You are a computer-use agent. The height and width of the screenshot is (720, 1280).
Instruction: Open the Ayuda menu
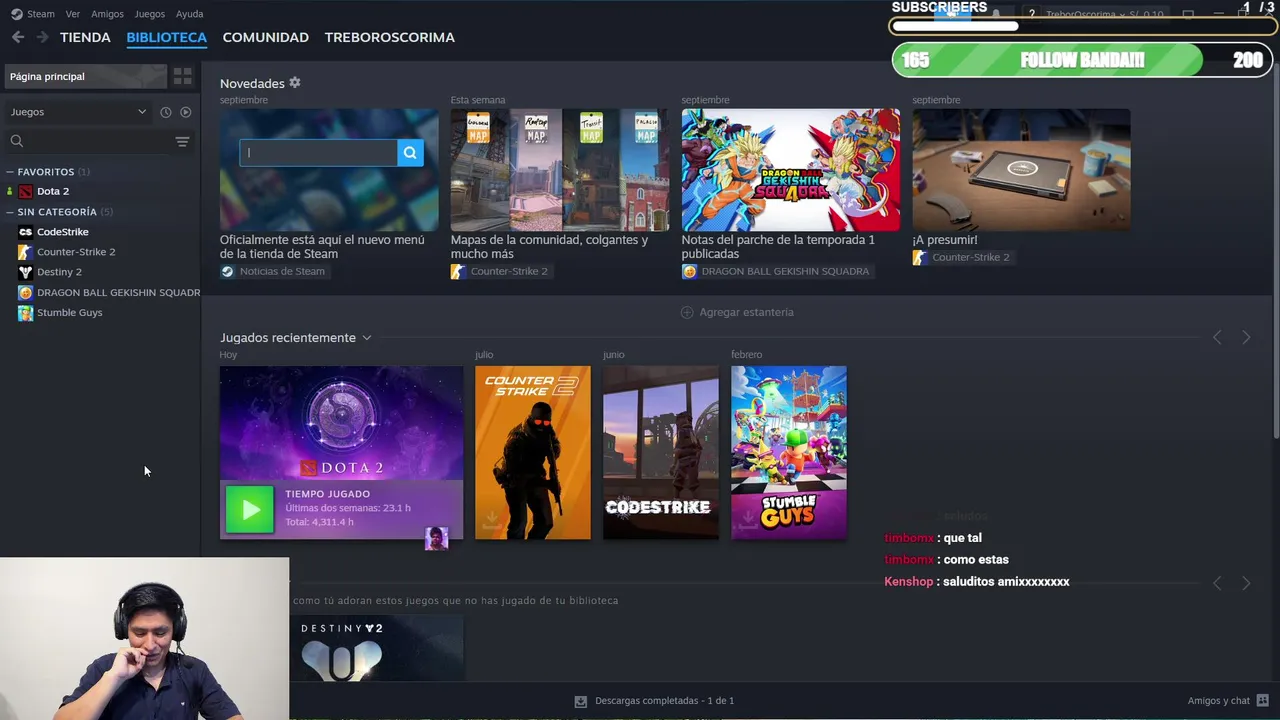(190, 14)
